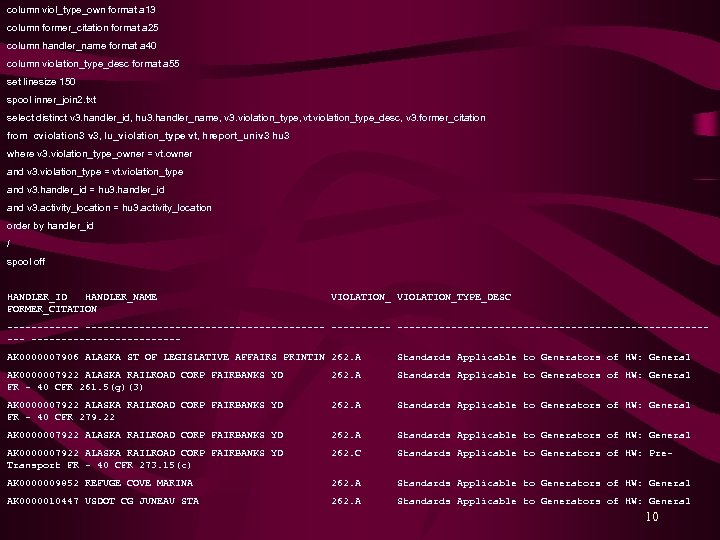Click the 'spool inner_join2.txt' line

51,100
